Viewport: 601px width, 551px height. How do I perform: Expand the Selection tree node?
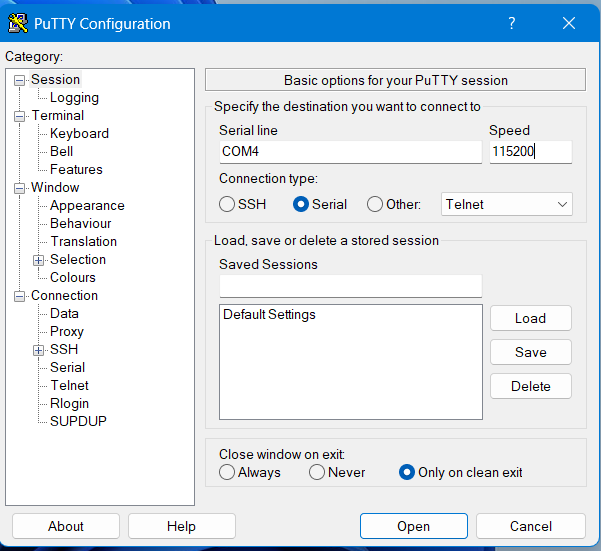click(x=38, y=261)
